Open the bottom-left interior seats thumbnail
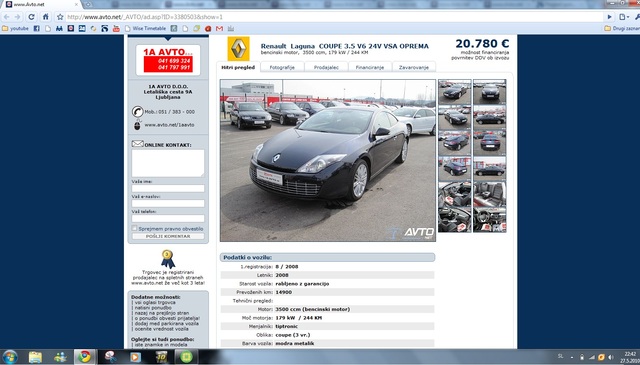640x365 pixels. click(455, 220)
